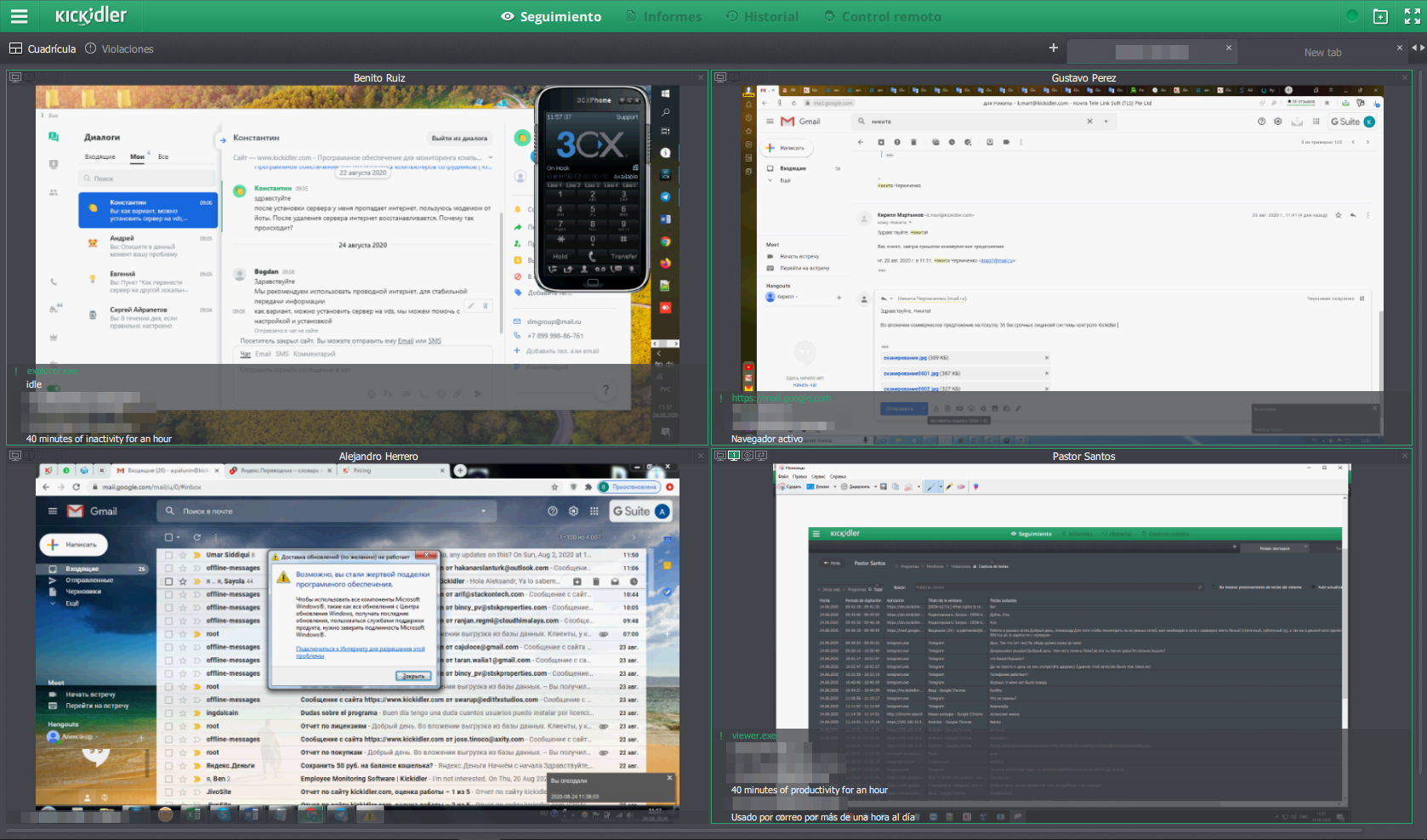Screen dimensions: 1427x840
Task: Tick the Яндекс.Деньги email checkbox
Action: (x=168, y=765)
